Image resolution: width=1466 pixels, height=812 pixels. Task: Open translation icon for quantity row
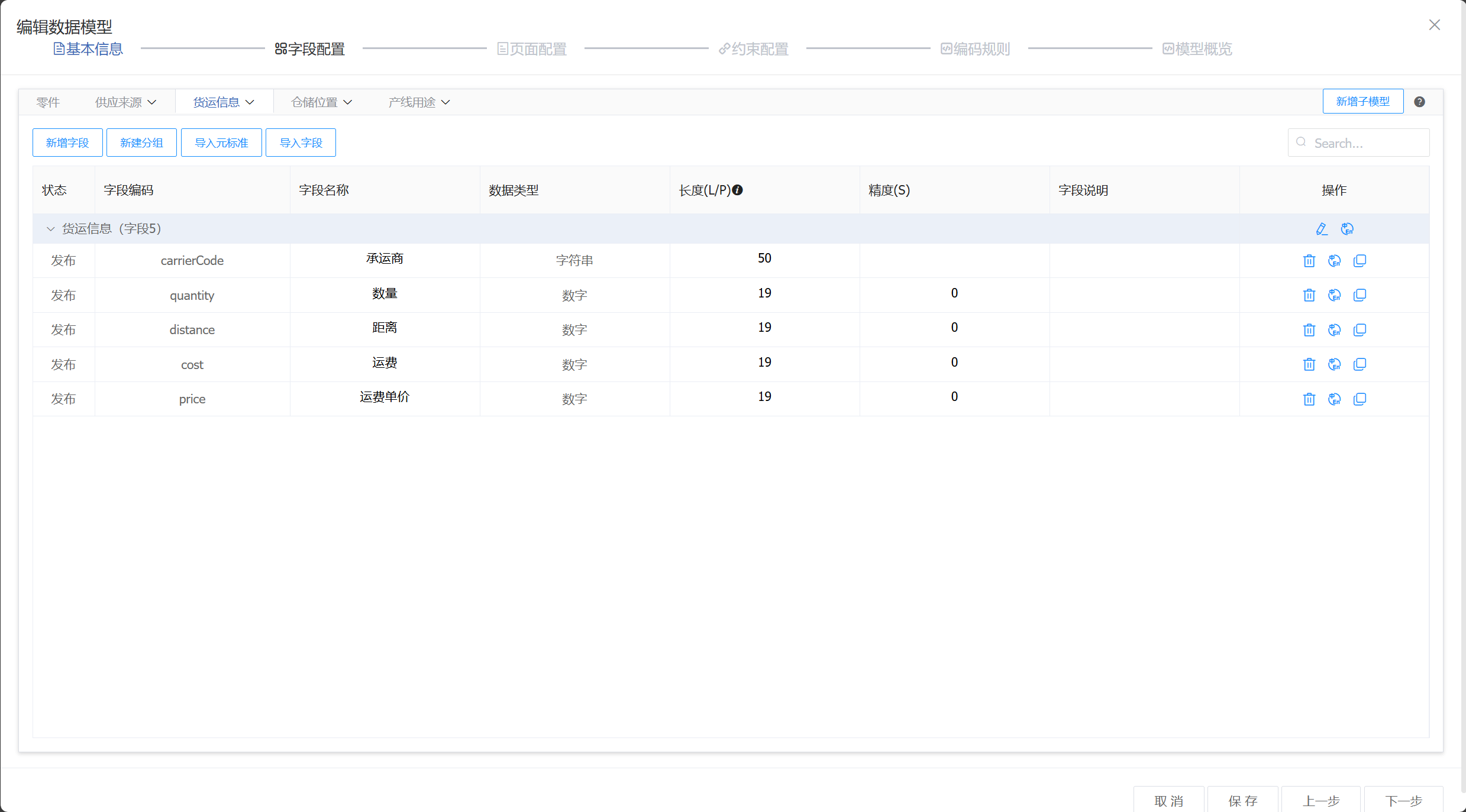(x=1334, y=295)
